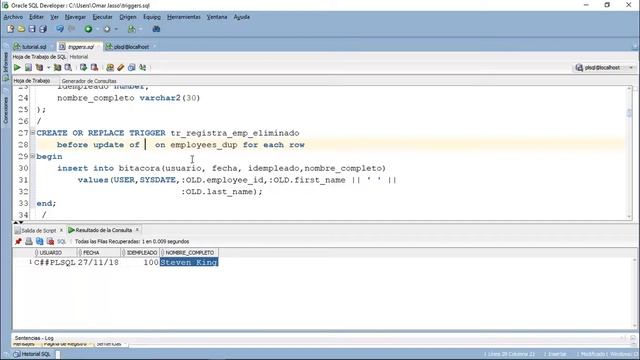Click the Unshared SQL Worksheet icon
640x360 pixels.
[x=110, y=67]
